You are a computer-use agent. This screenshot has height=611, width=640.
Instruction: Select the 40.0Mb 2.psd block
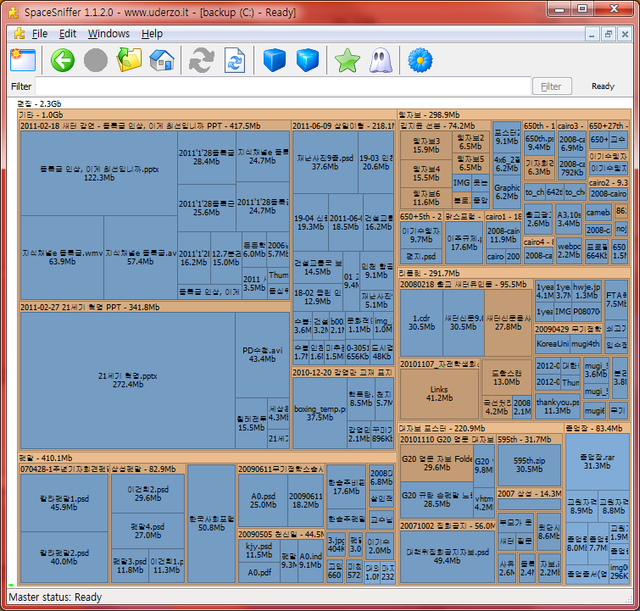point(64,557)
